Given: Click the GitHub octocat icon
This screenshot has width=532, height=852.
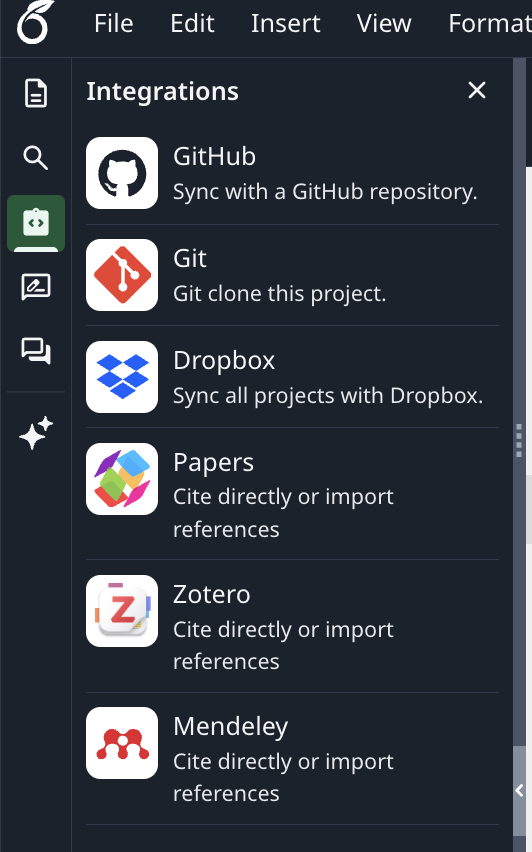Looking at the screenshot, I should (122, 173).
